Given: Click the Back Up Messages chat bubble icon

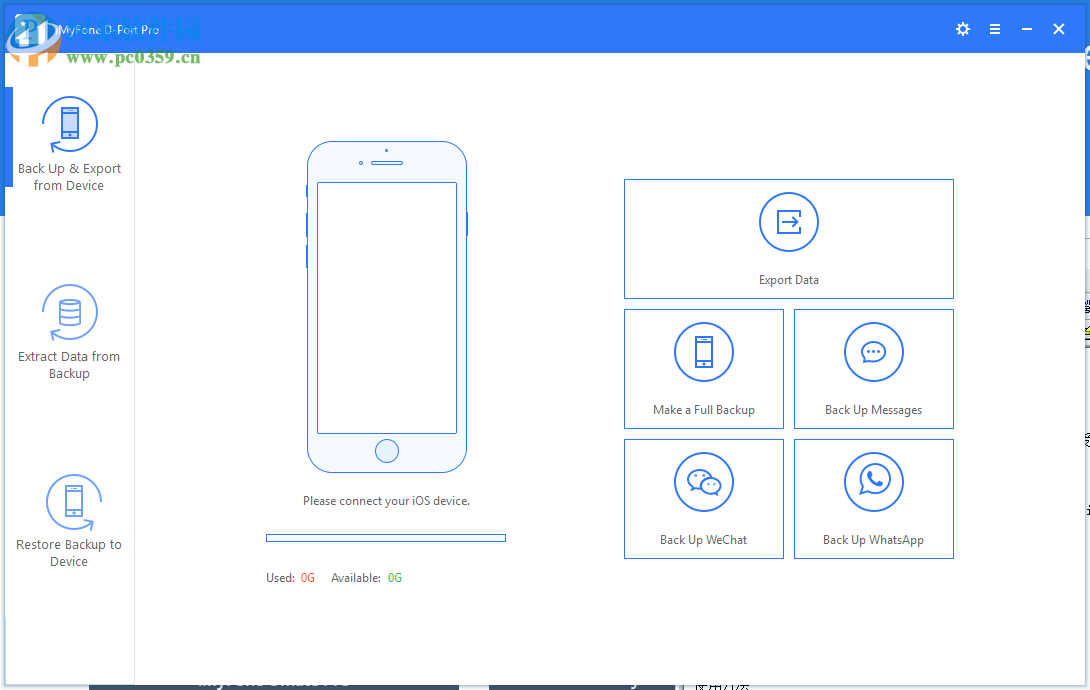Looking at the screenshot, I should pos(873,352).
